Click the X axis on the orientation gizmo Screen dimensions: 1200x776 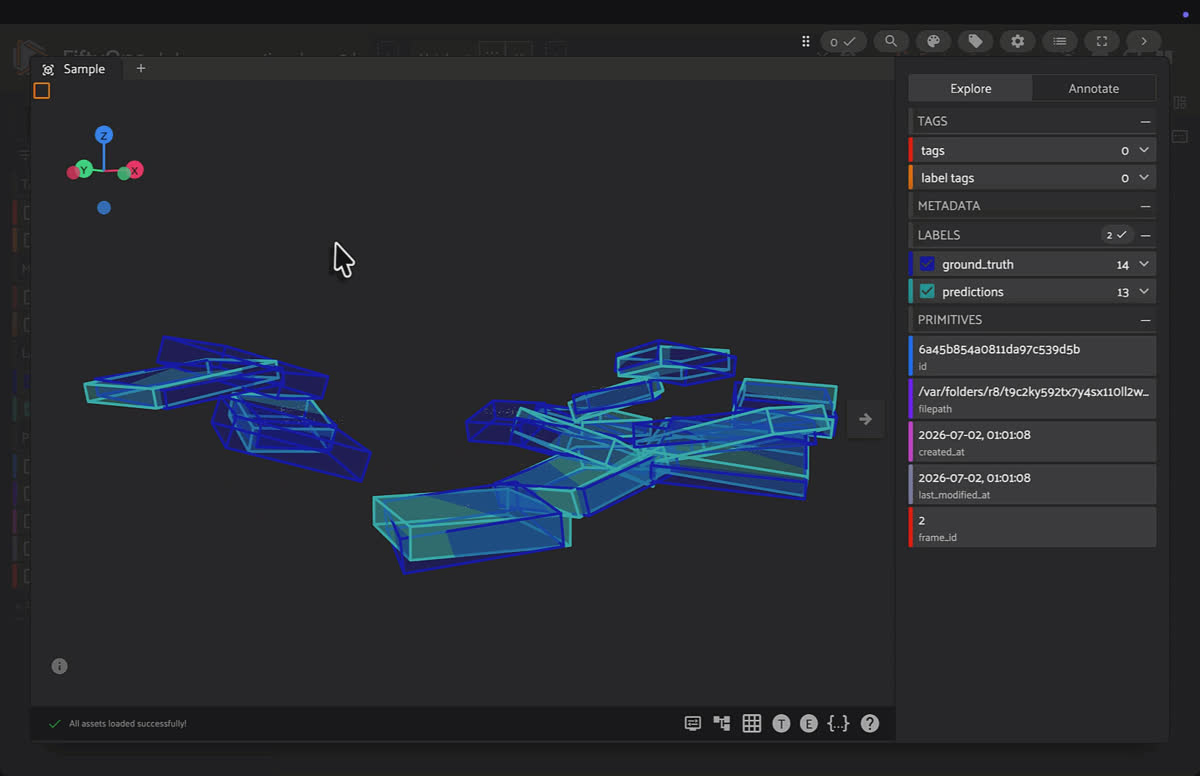pos(135,170)
